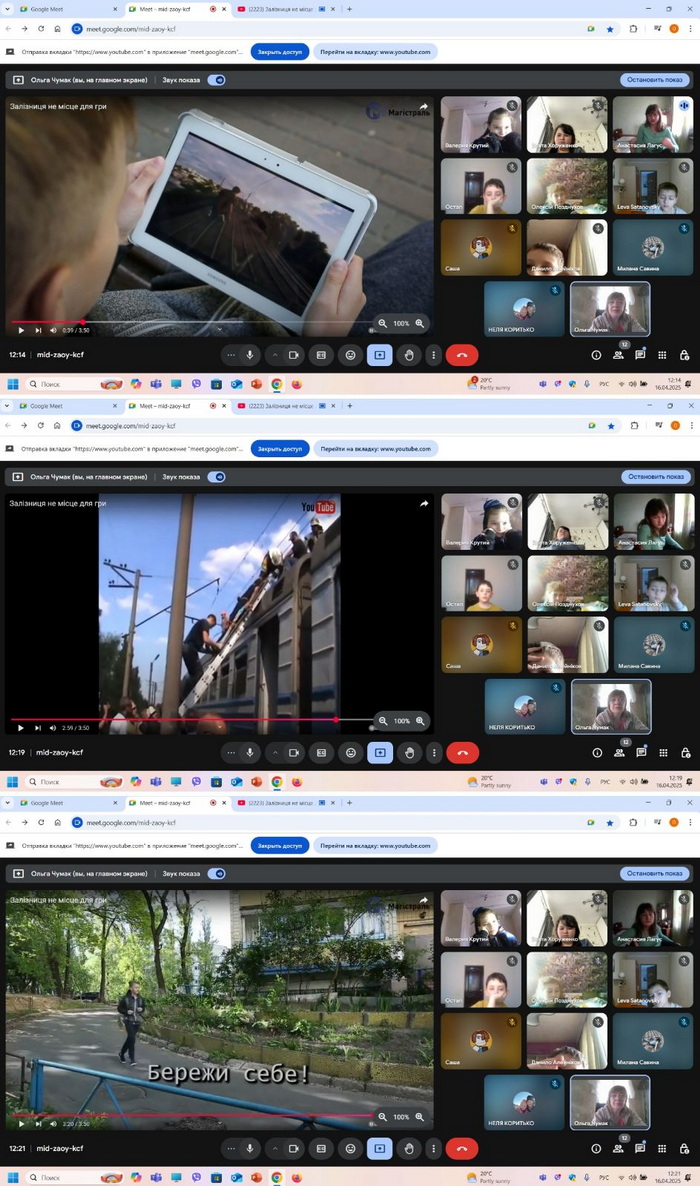Skip to next video in the tablet-scene player
This screenshot has width=700, height=1186.
point(38,331)
